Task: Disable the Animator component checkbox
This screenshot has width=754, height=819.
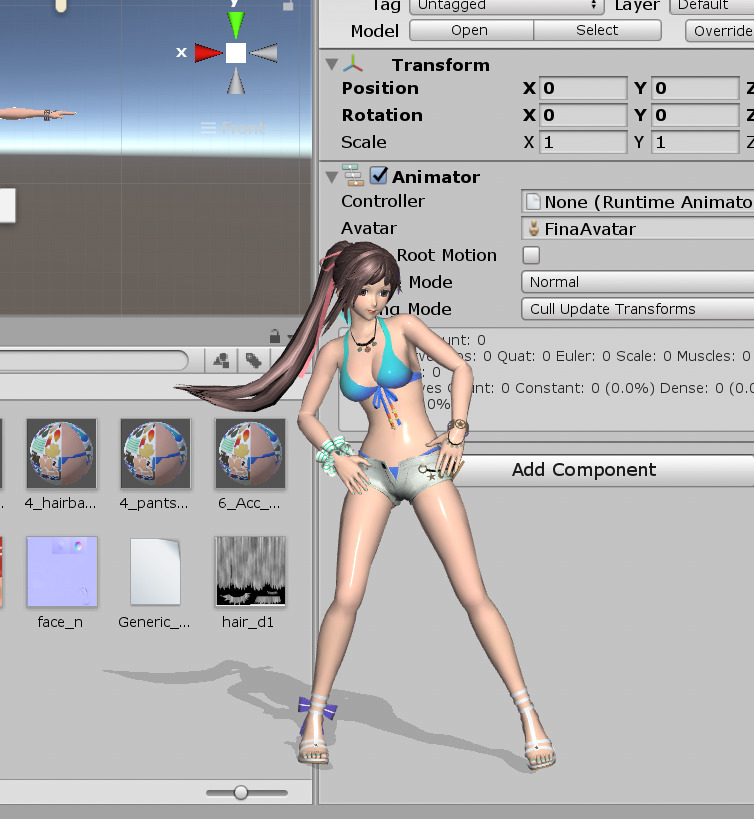Action: coord(379,176)
